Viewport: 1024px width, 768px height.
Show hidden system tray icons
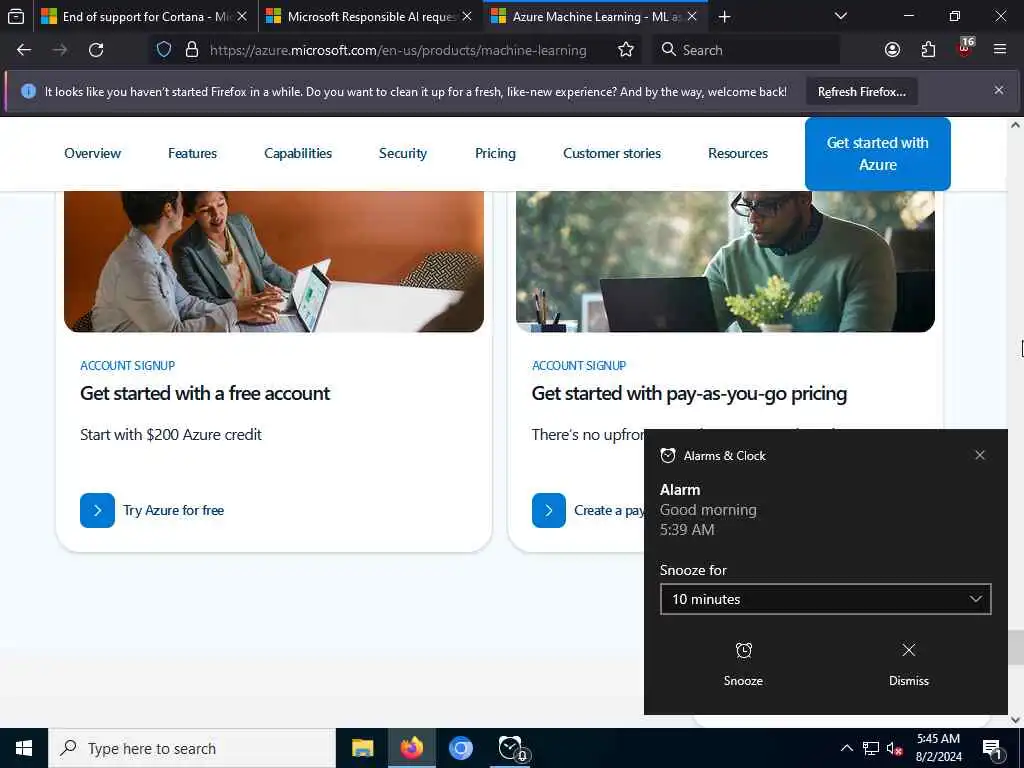(x=846, y=748)
